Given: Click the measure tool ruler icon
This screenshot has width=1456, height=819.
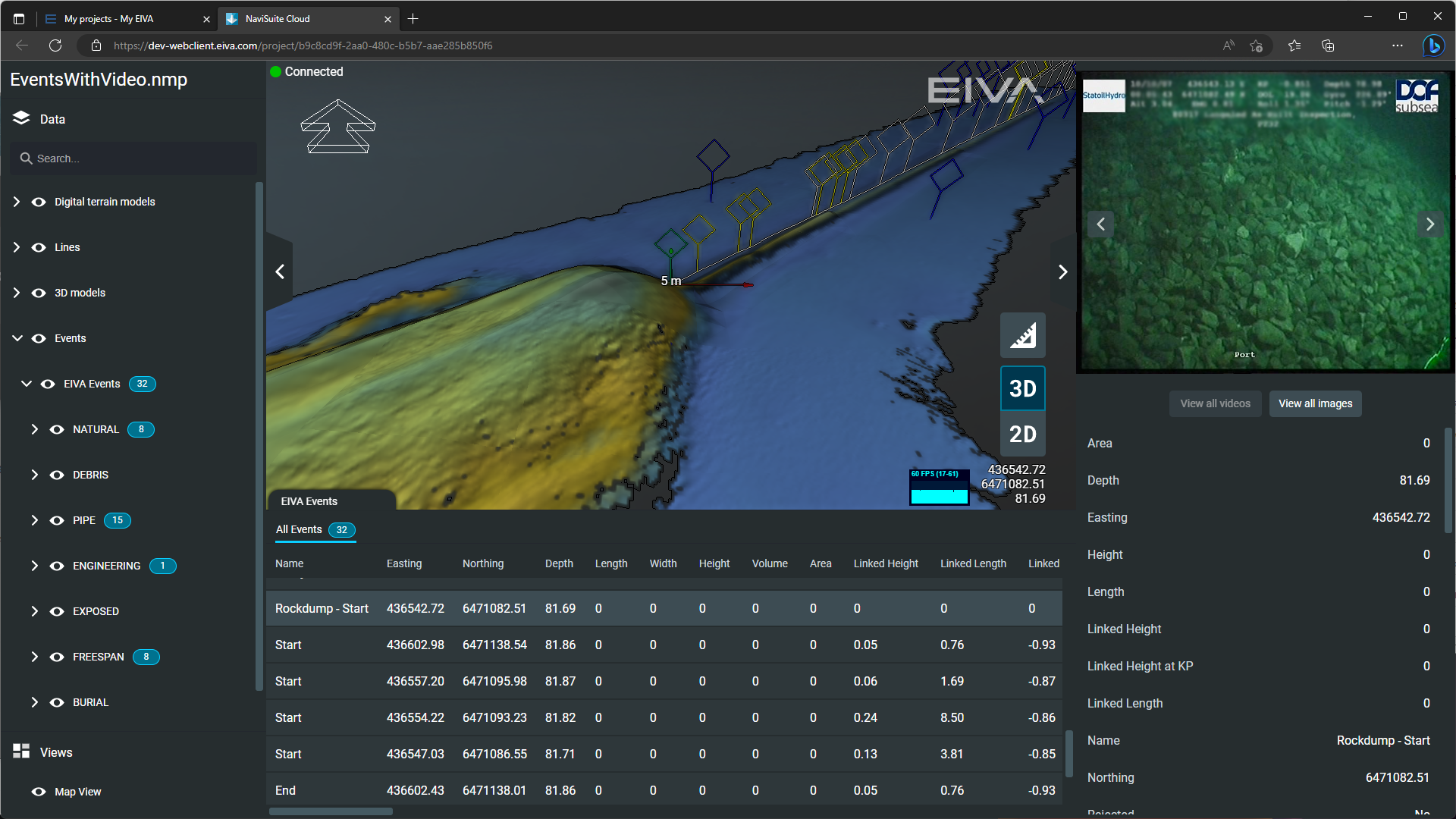Looking at the screenshot, I should tap(1022, 335).
